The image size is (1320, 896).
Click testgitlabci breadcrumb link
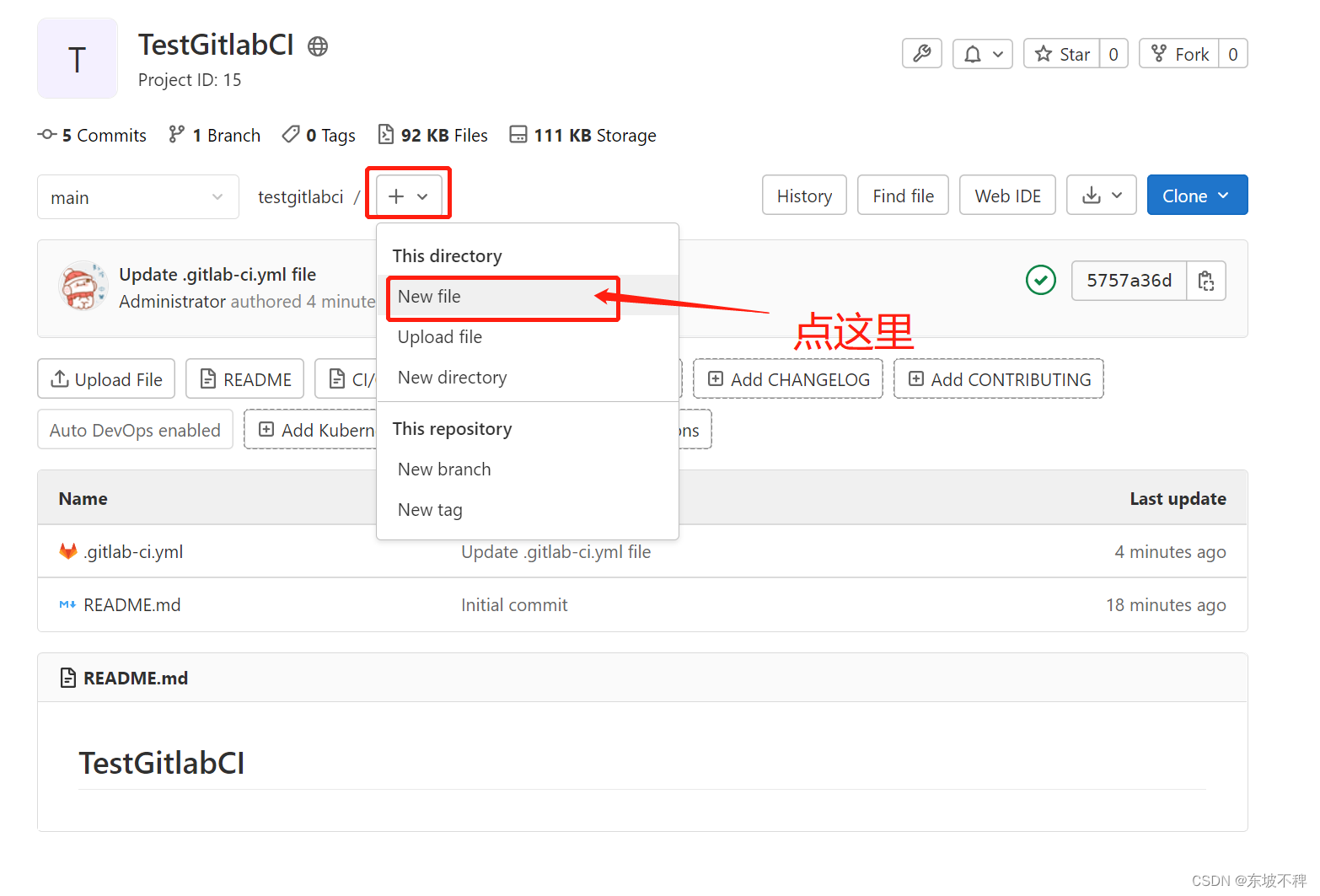pyautogui.click(x=300, y=197)
